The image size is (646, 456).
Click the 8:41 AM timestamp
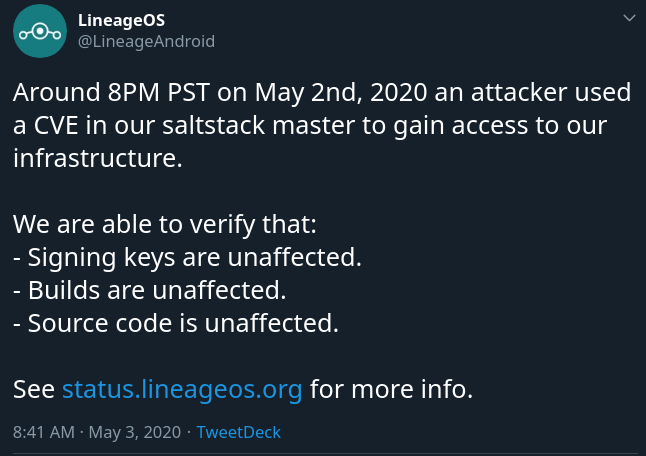[x=44, y=433]
